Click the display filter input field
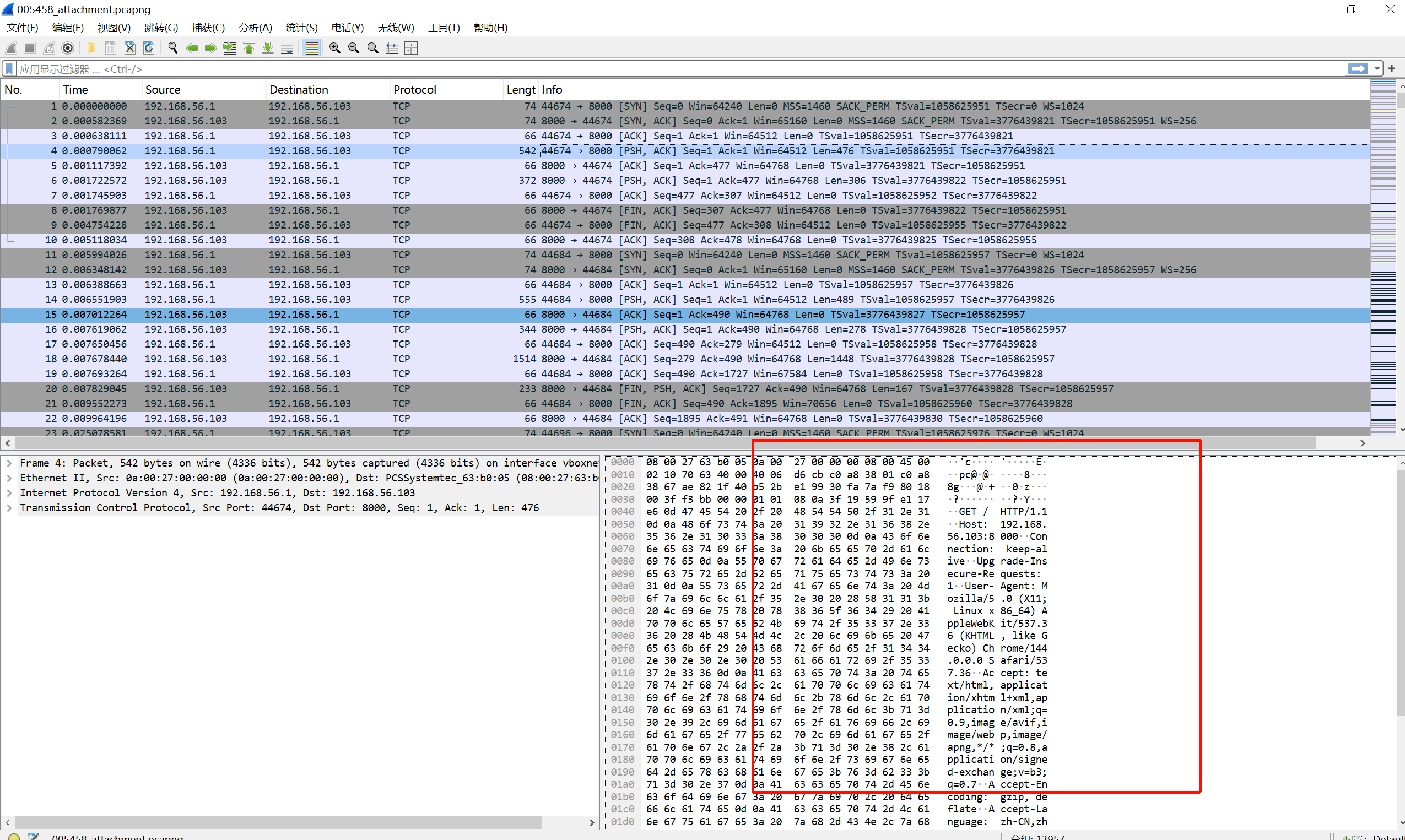 (x=679, y=68)
